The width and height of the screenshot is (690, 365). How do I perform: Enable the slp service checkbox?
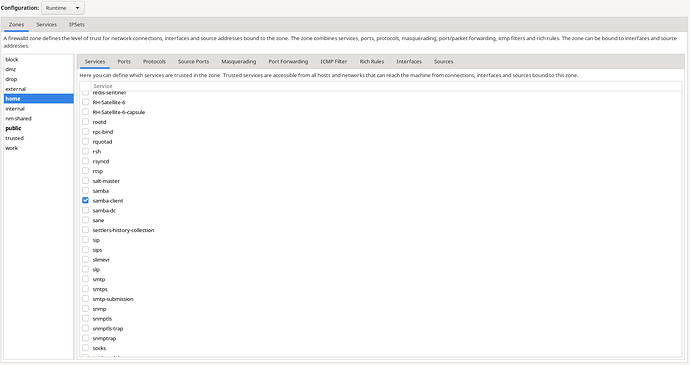pos(85,269)
